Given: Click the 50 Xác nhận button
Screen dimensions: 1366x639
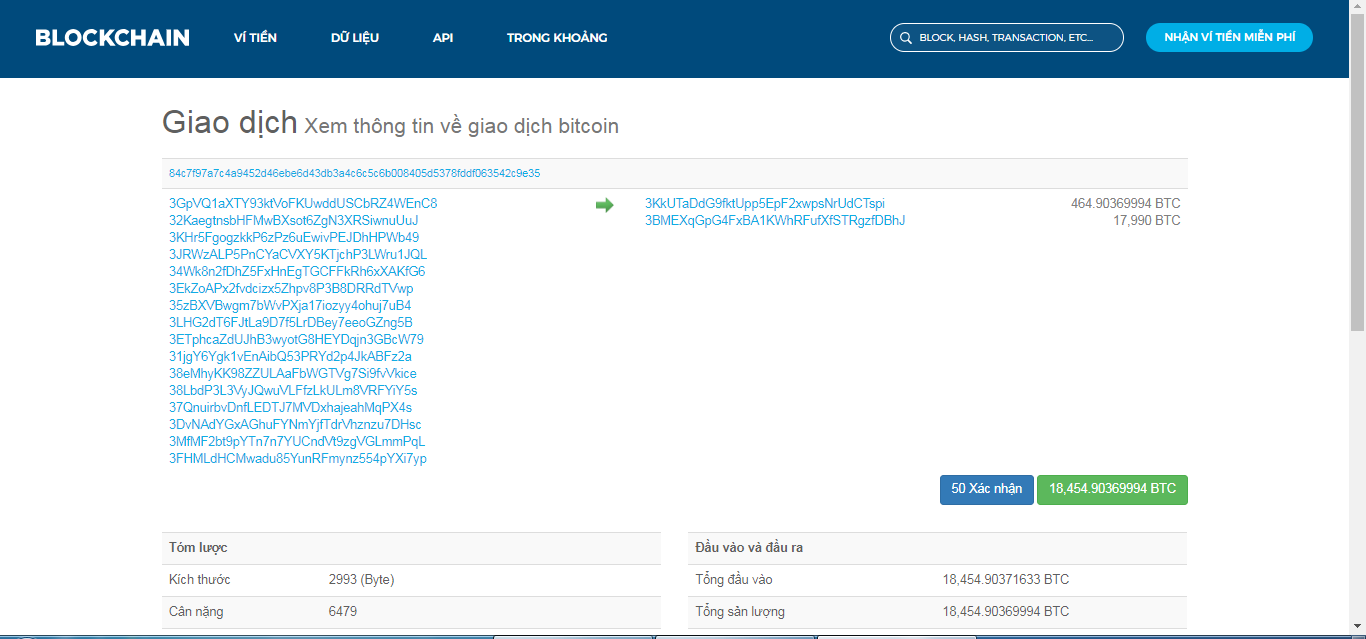Looking at the screenshot, I should [x=987, y=489].
